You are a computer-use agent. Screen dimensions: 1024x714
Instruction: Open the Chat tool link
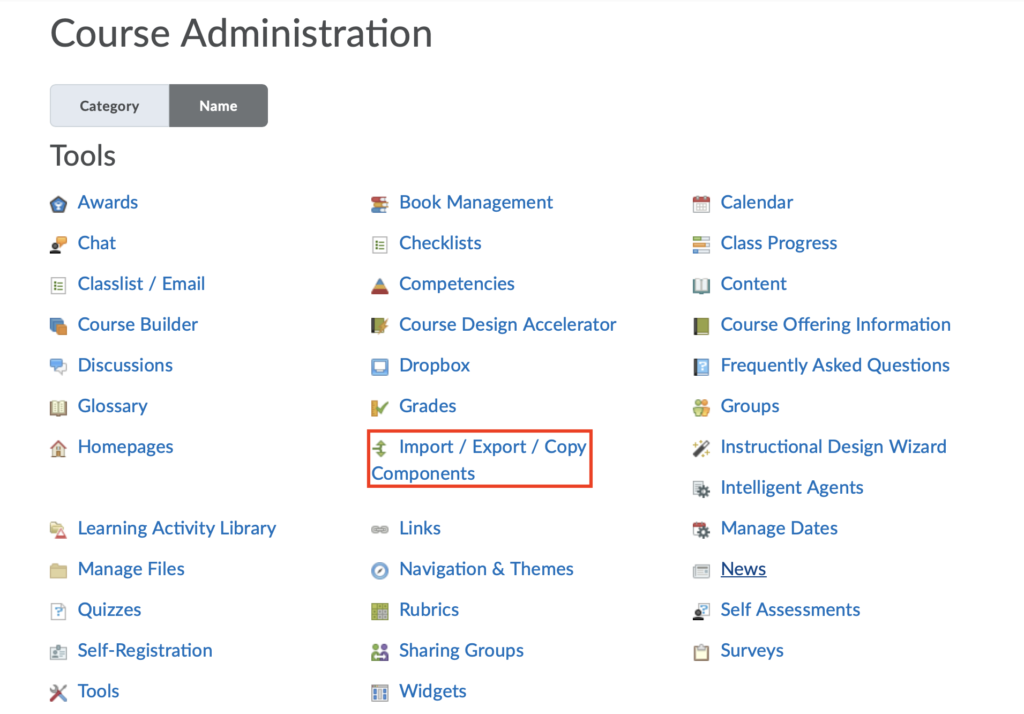97,242
